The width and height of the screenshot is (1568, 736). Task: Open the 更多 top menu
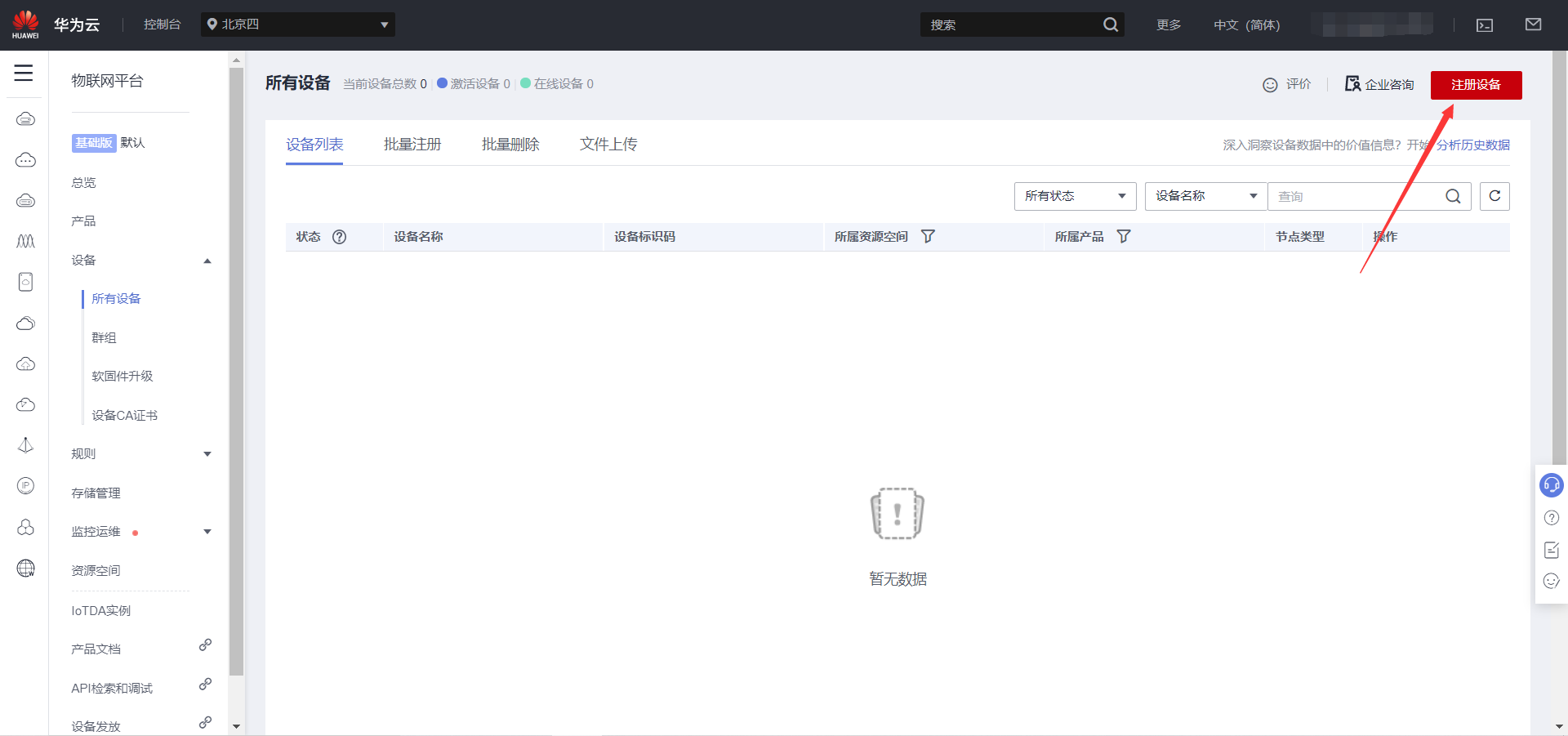pos(1169,25)
